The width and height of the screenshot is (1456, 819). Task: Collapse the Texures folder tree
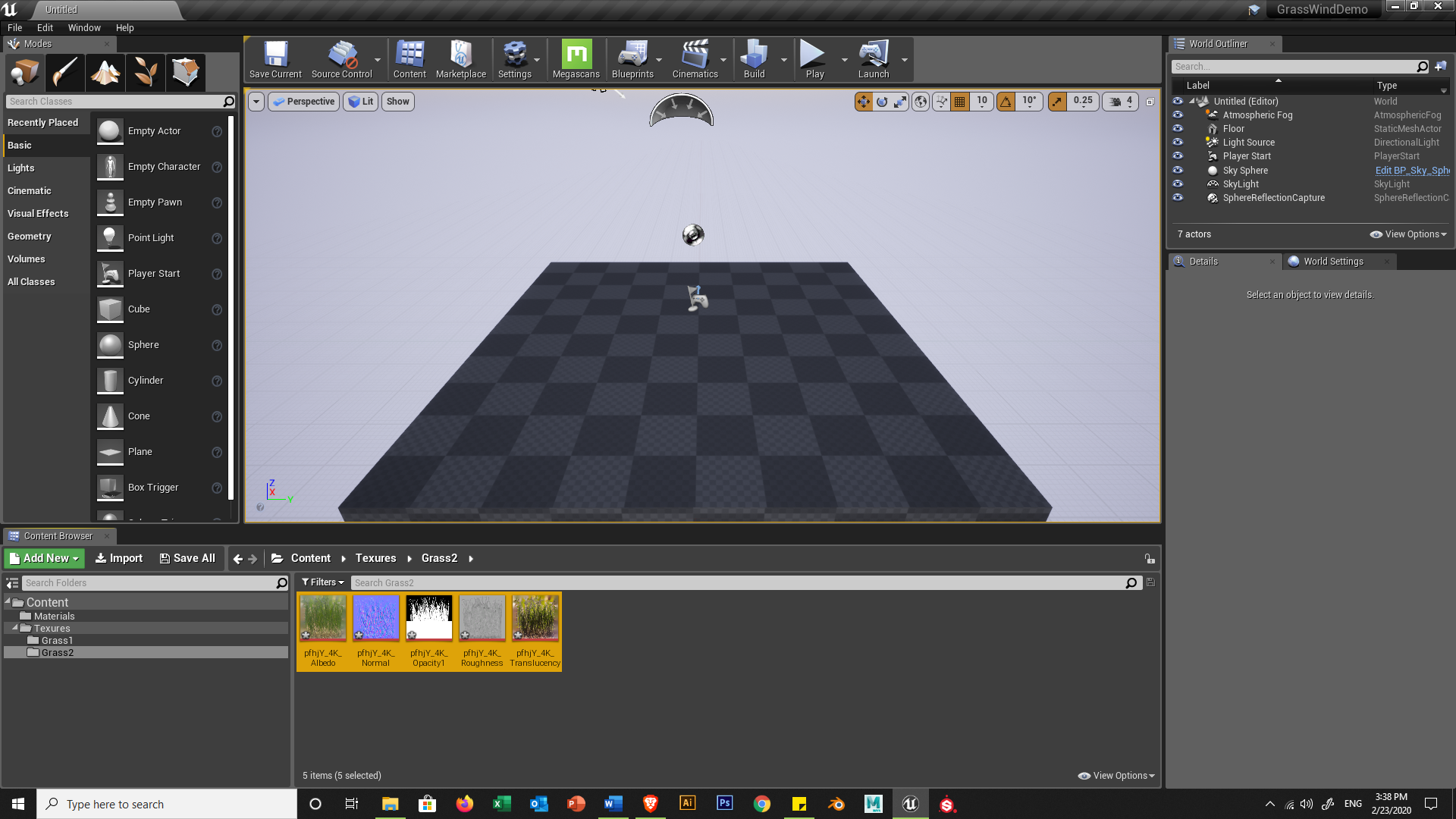point(15,628)
